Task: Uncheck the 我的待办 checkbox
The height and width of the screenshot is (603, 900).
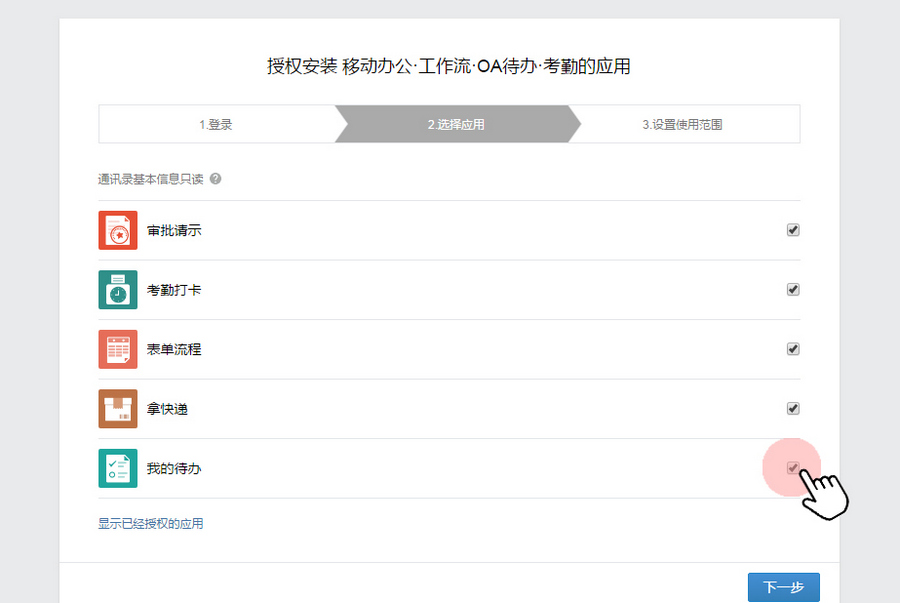Action: click(x=793, y=468)
